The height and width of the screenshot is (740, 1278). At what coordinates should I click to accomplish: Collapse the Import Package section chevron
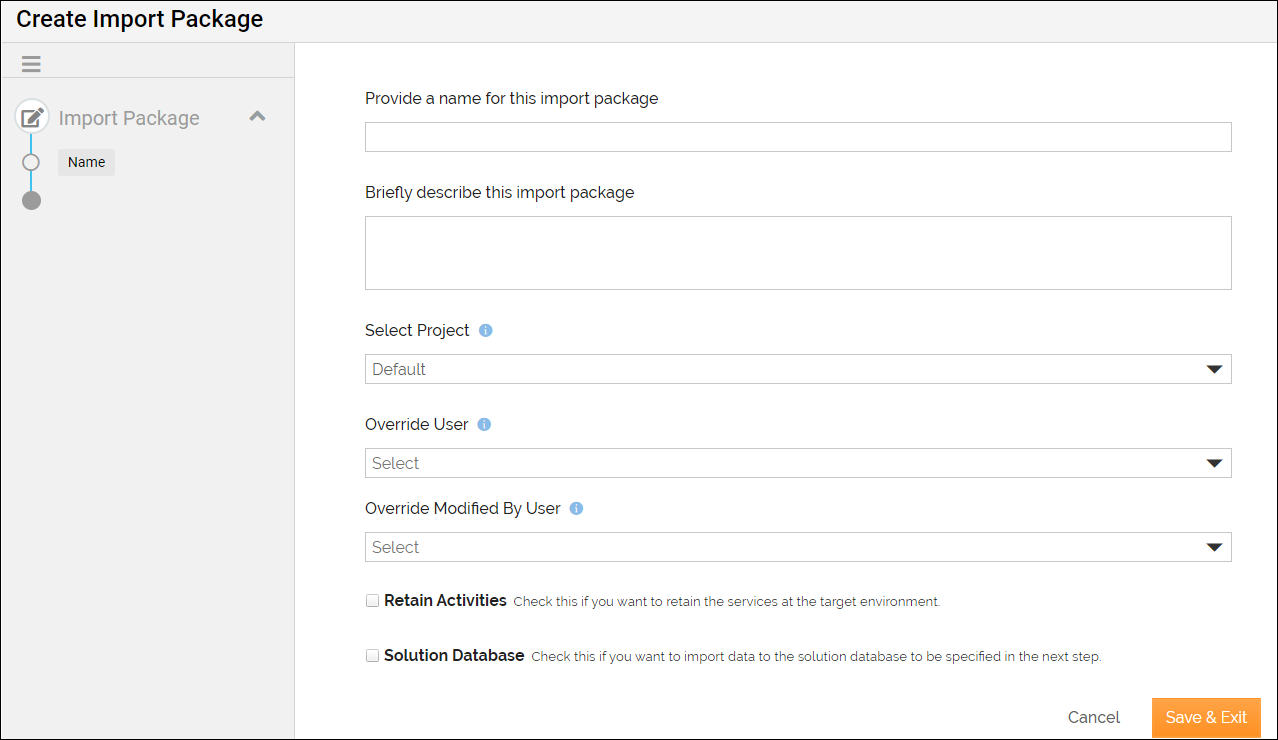pos(257,117)
